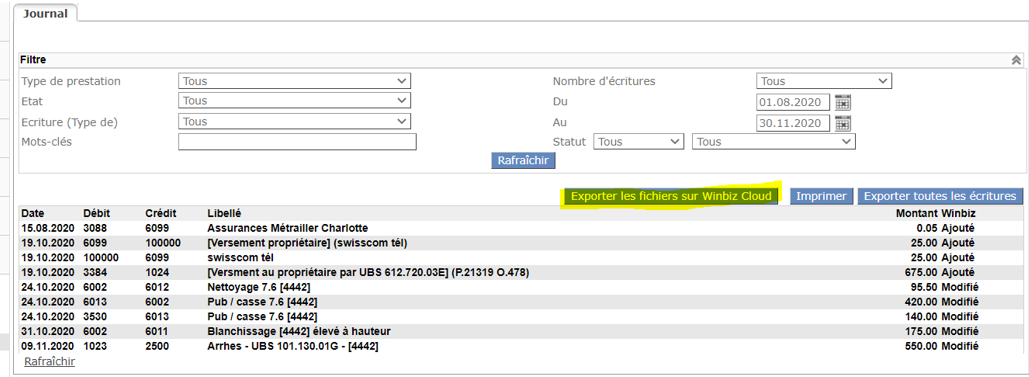
Task: Click the amount 675.00
Action: (922, 272)
